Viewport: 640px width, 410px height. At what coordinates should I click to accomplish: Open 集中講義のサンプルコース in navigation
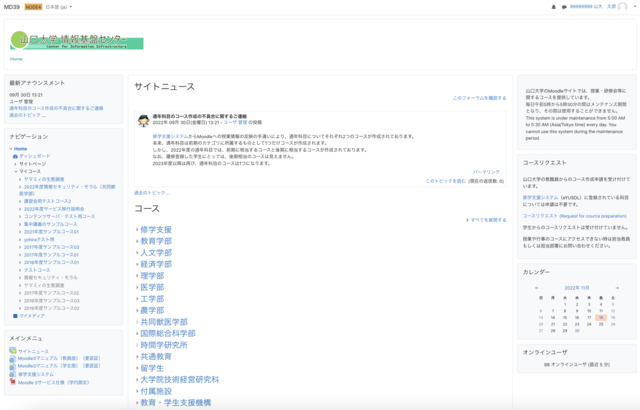[50, 224]
